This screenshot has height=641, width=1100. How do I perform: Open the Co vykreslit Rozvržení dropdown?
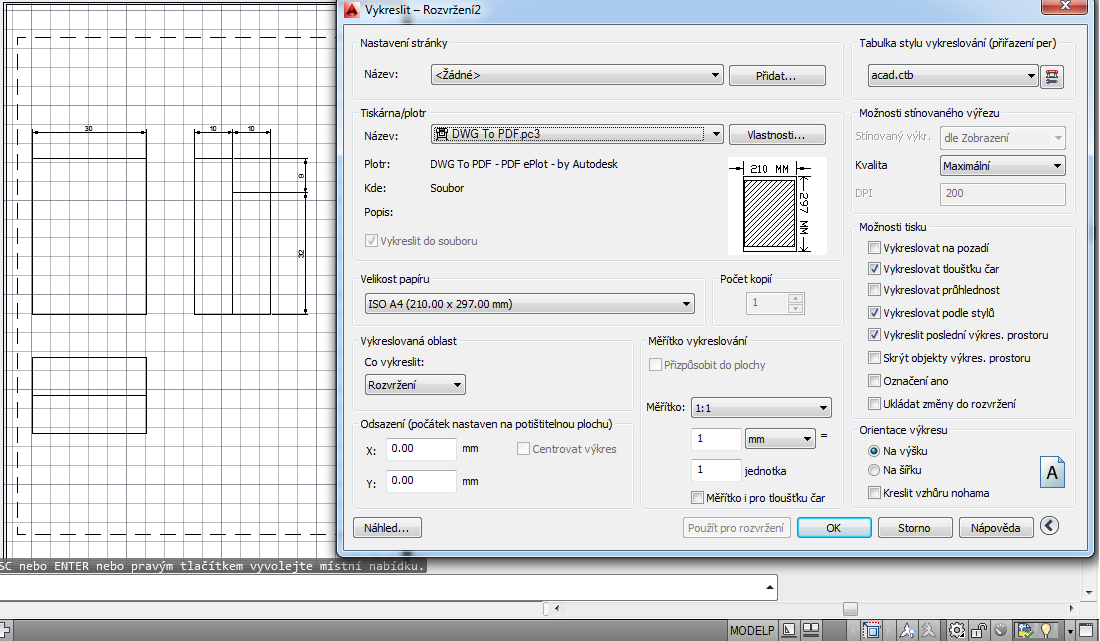pos(415,385)
